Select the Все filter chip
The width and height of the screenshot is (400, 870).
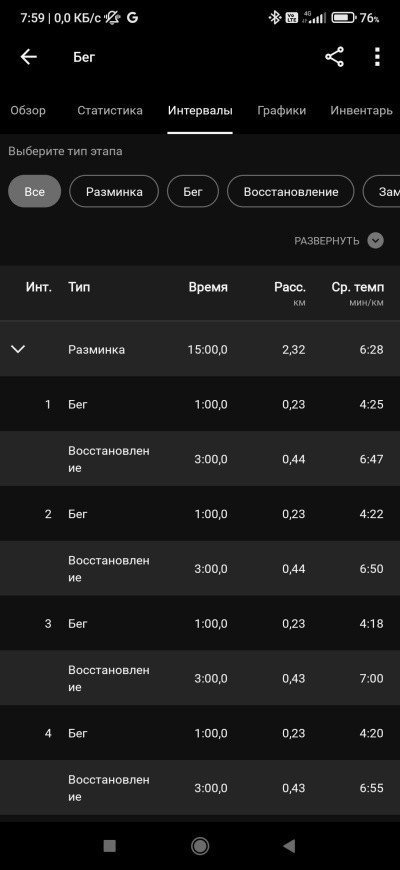(x=34, y=191)
